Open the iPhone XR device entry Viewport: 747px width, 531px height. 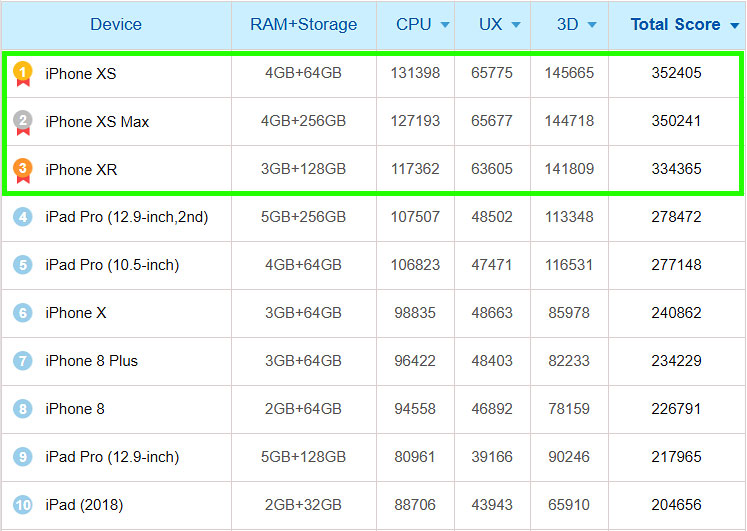81,170
